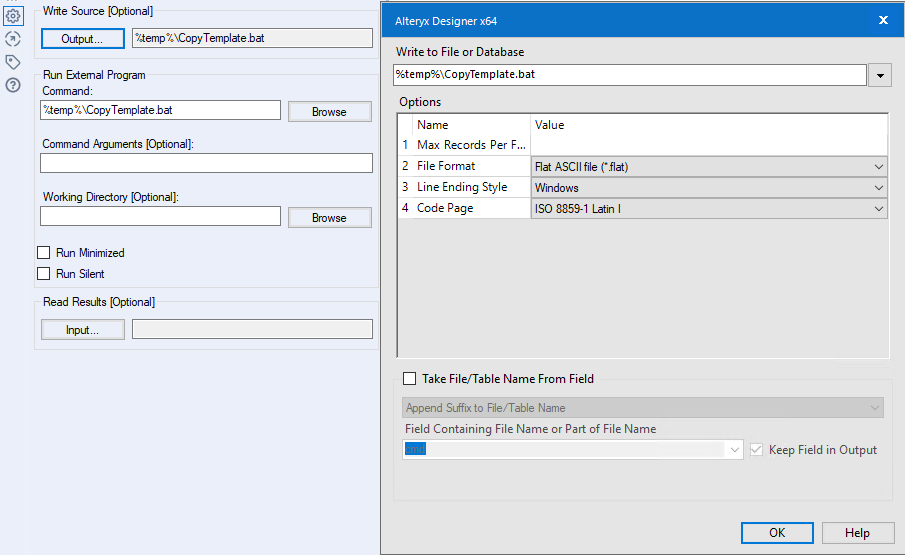Open the Write to File dropdown arrow

(880, 76)
